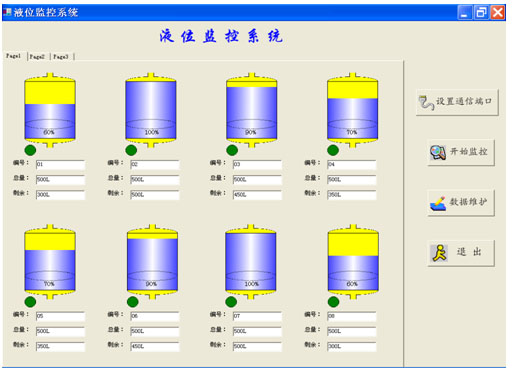Click the green status light of tank 07
Screen dimensions: 512x370
(231, 302)
